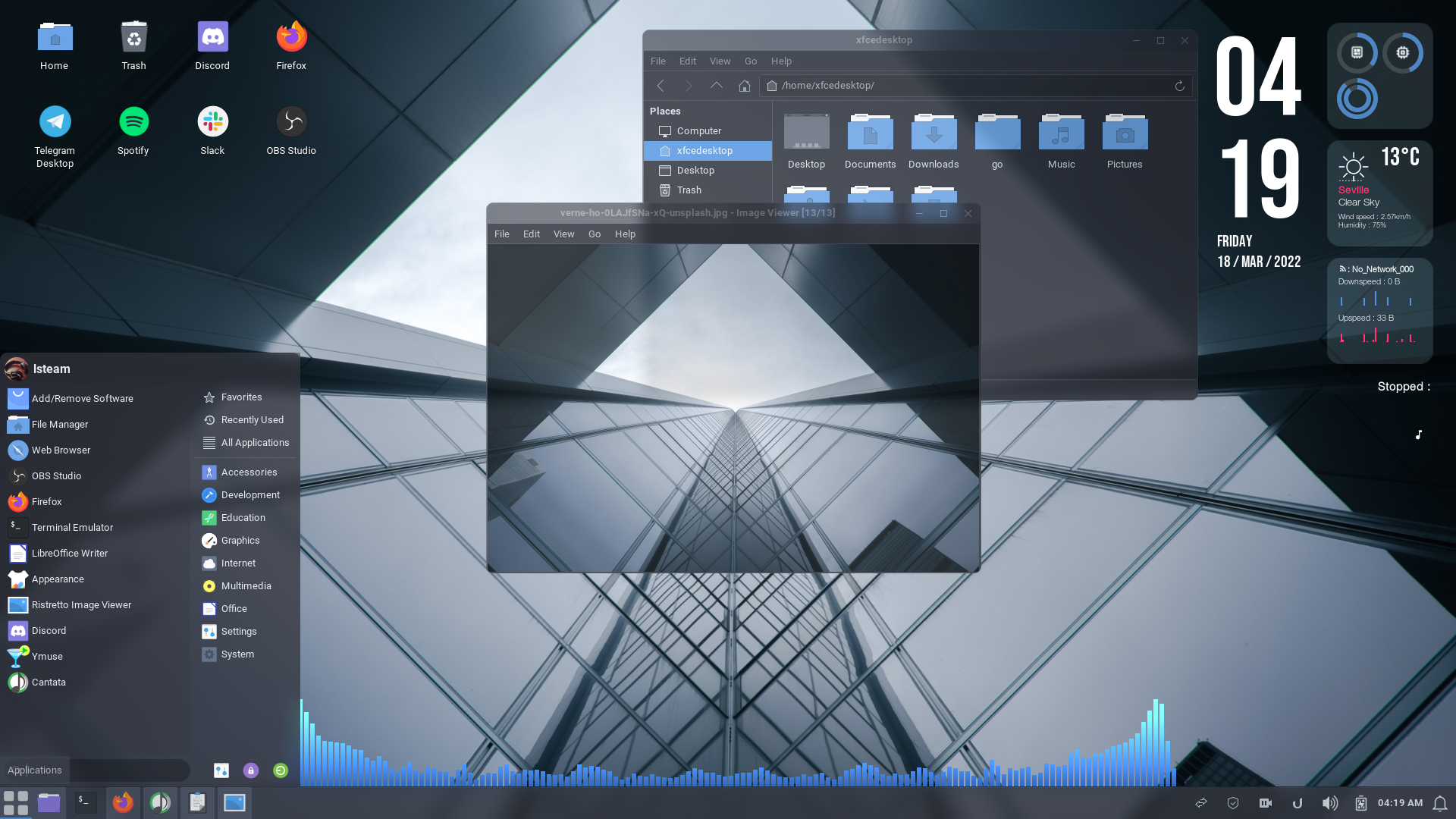Click the lock screen icon in menu

pos(251,770)
